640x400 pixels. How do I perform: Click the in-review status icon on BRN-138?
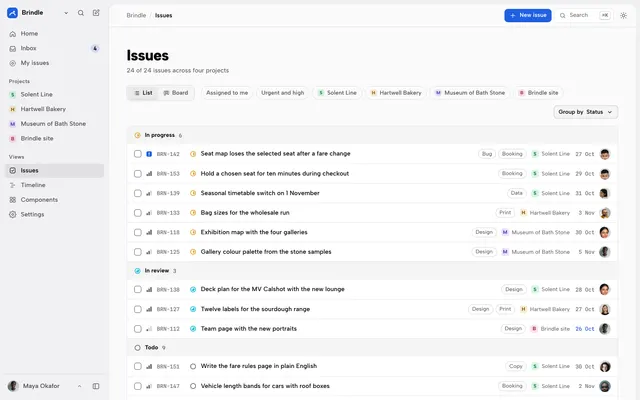tap(193, 289)
